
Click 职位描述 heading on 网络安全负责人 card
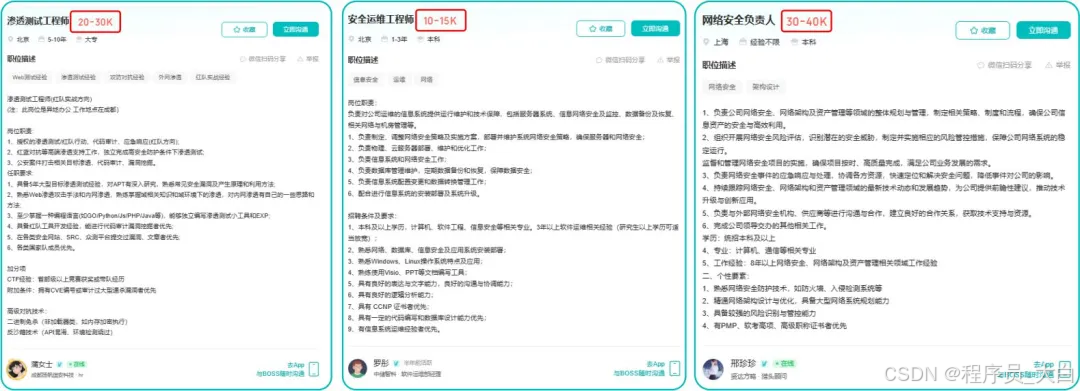718,65
